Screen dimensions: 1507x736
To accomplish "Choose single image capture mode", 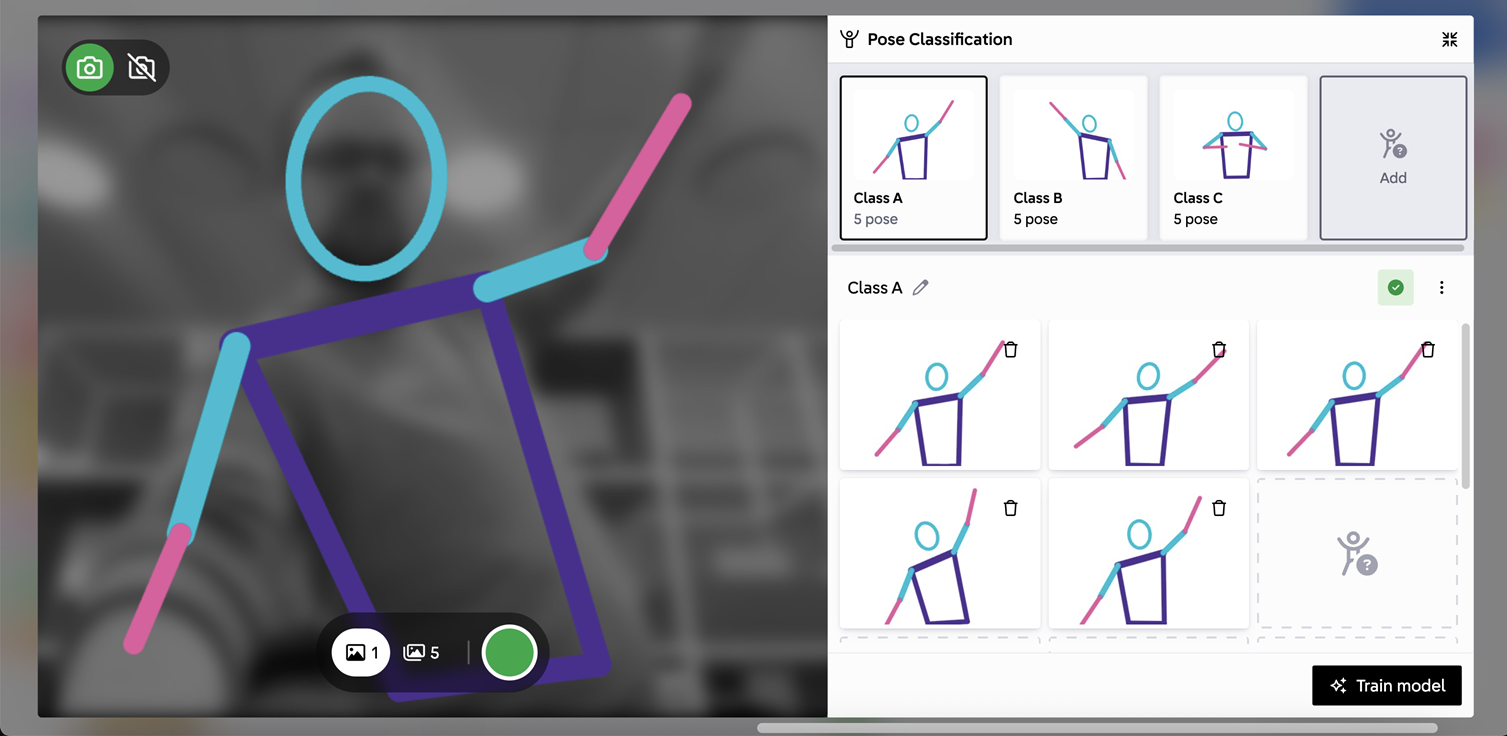I will coord(361,653).
